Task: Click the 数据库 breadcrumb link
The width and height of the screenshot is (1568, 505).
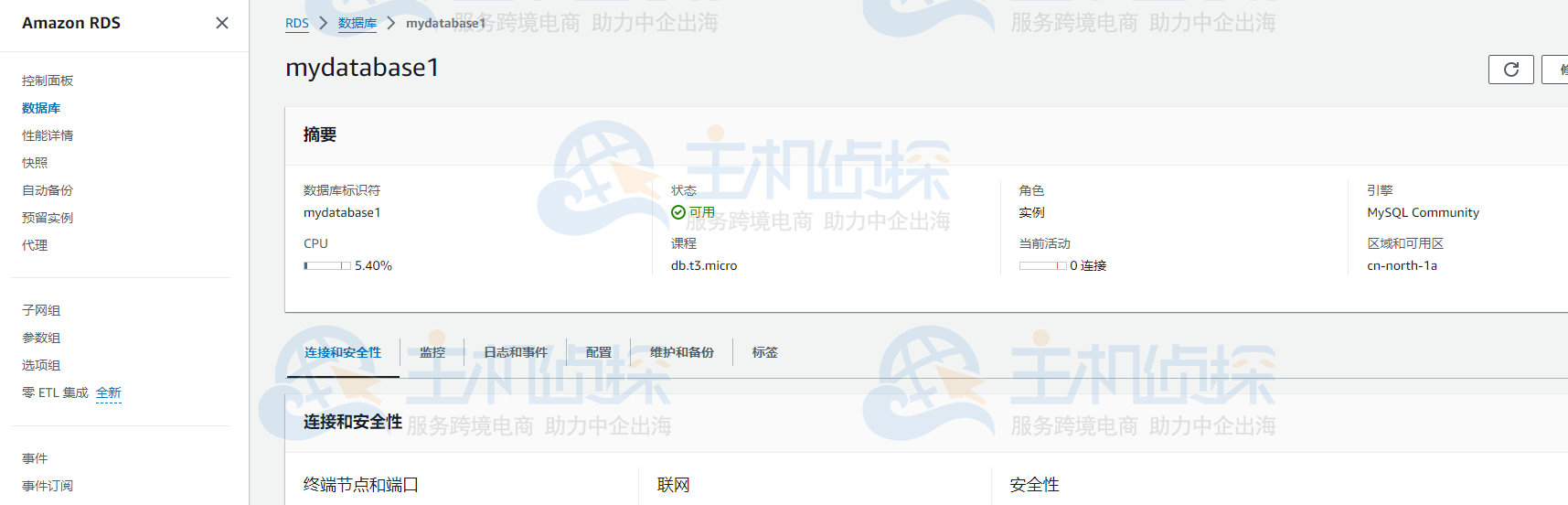Action: [357, 23]
